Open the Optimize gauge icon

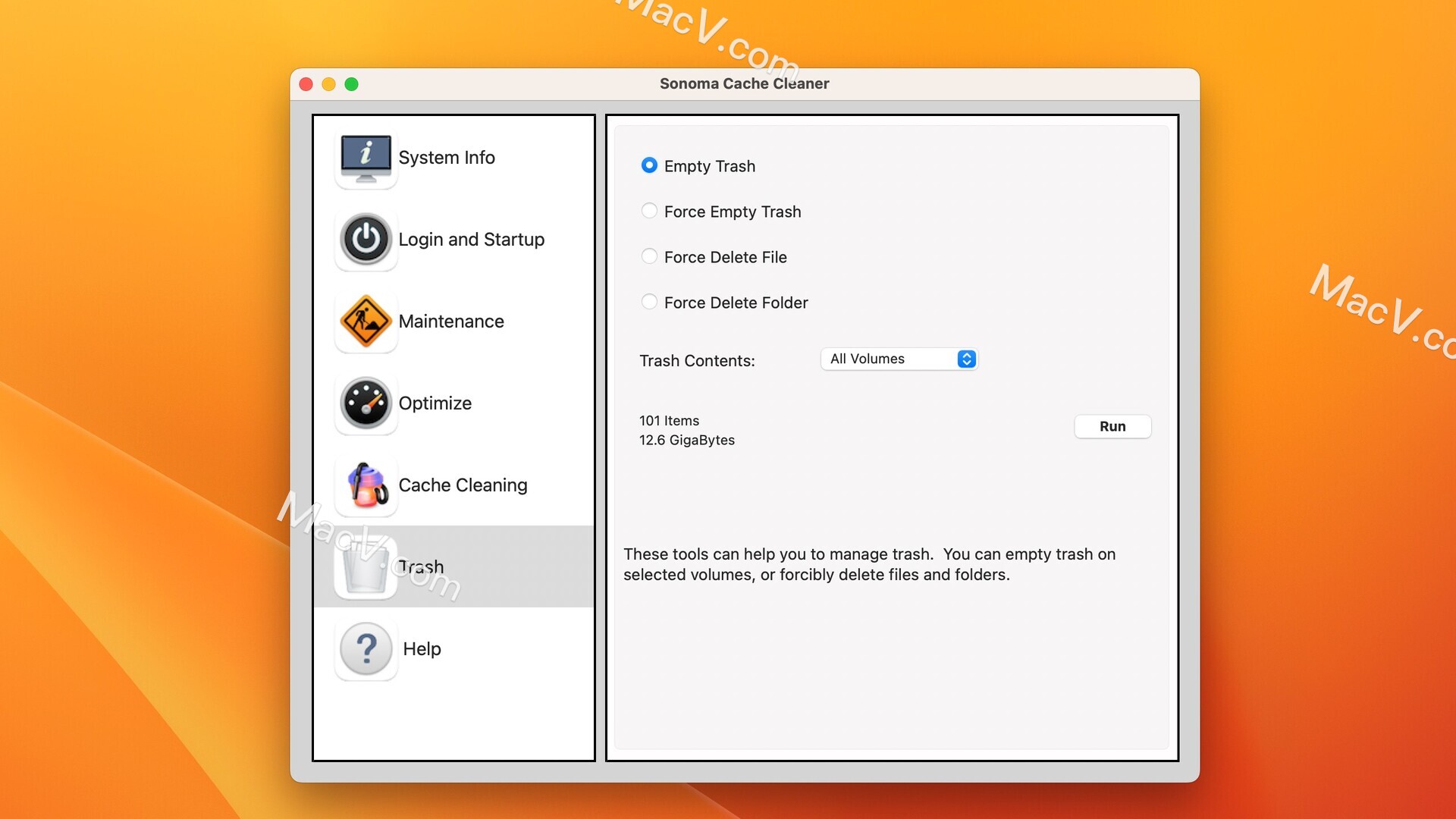[x=366, y=403]
